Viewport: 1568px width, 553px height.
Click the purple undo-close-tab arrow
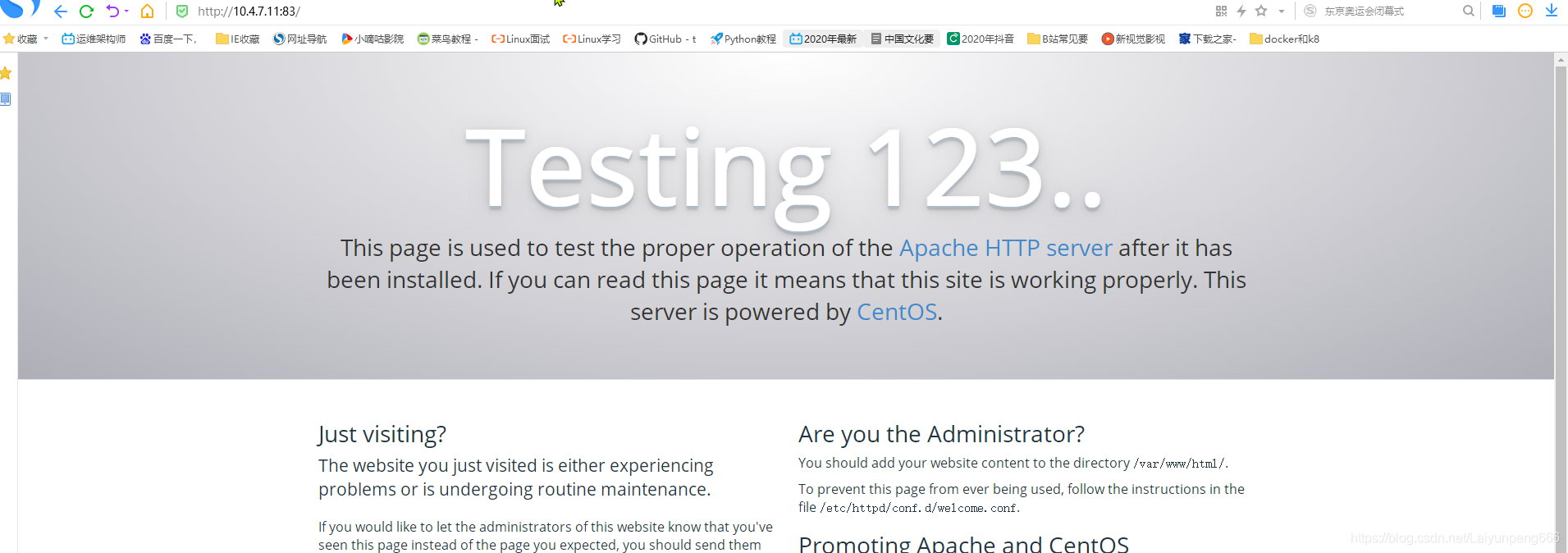pos(112,11)
